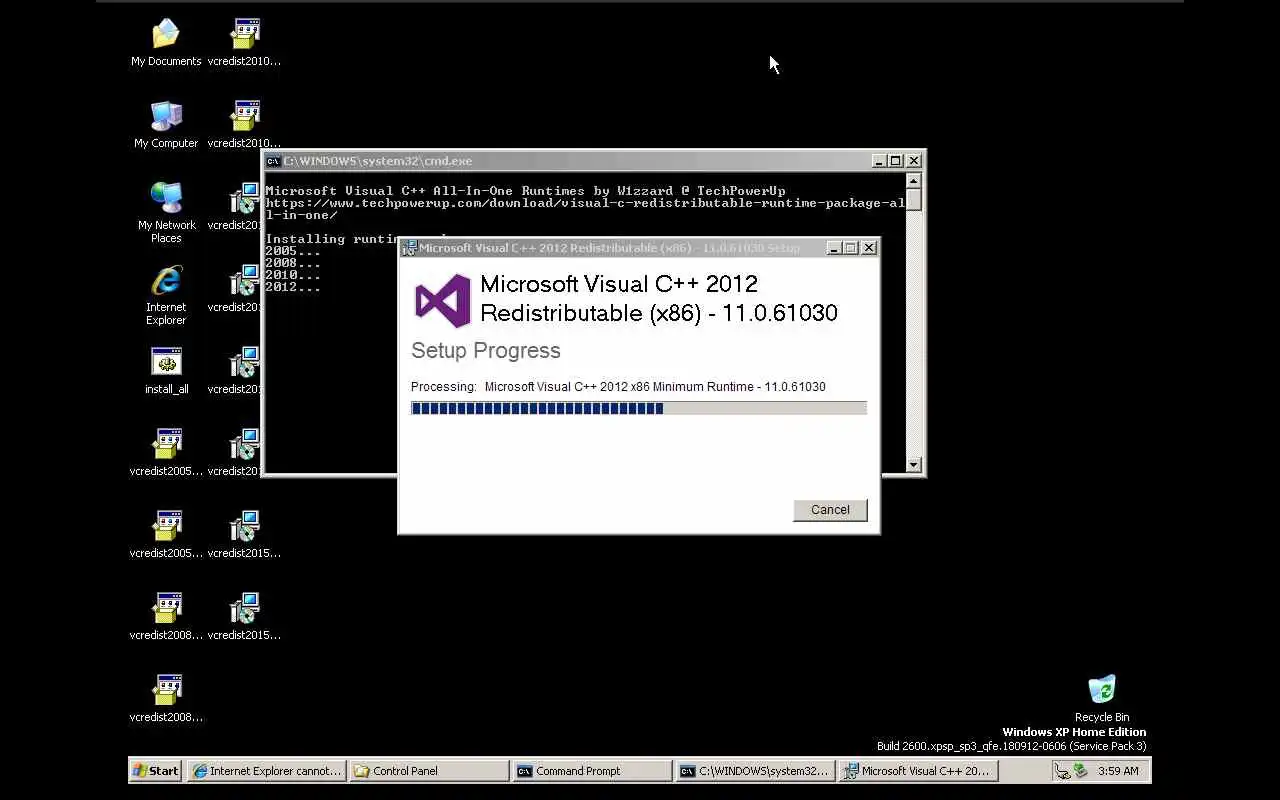
Task: Select the My Documents desktop icon
Action: (166, 42)
